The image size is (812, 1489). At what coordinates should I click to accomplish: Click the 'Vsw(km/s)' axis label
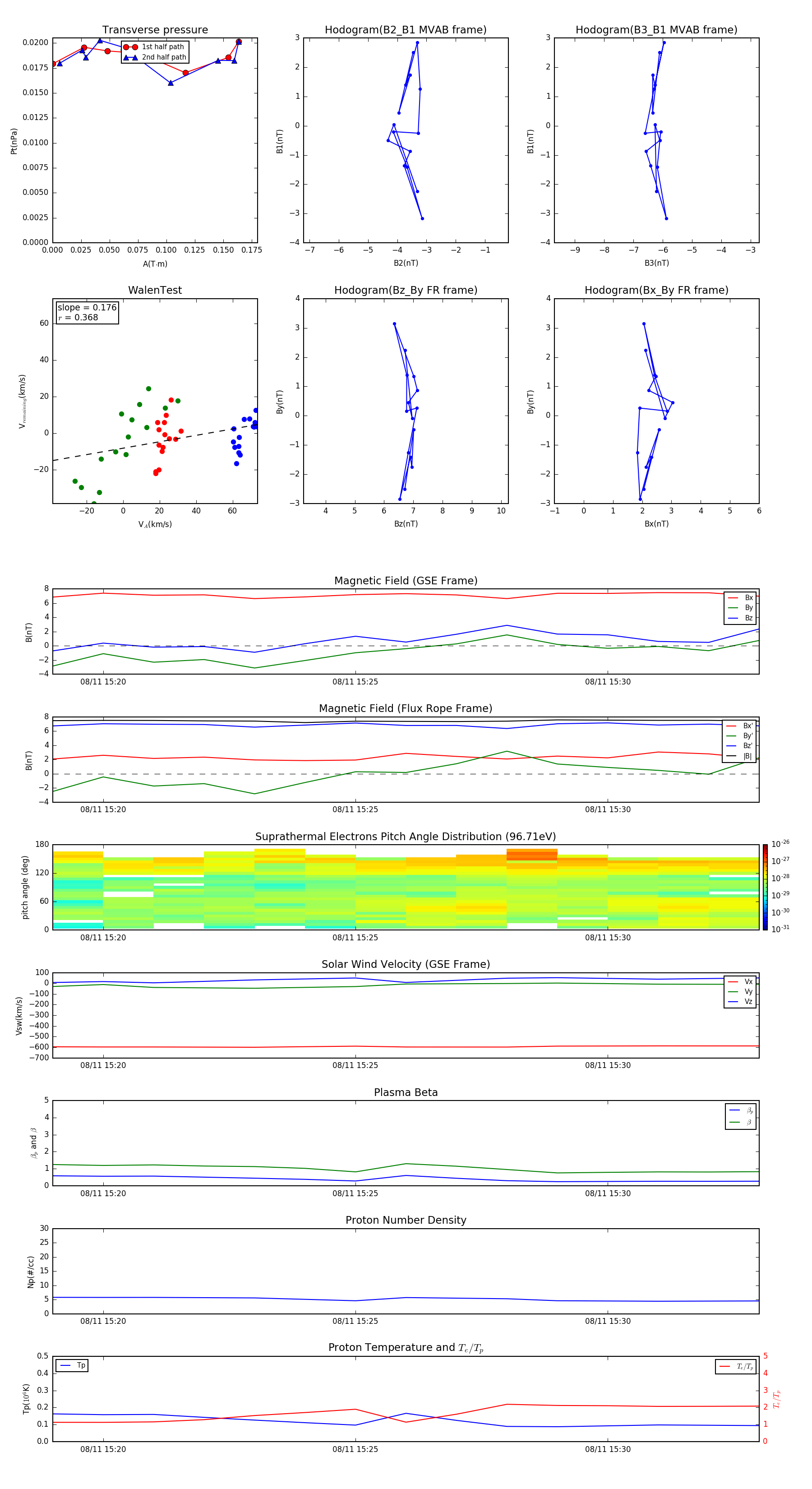coord(19,1016)
